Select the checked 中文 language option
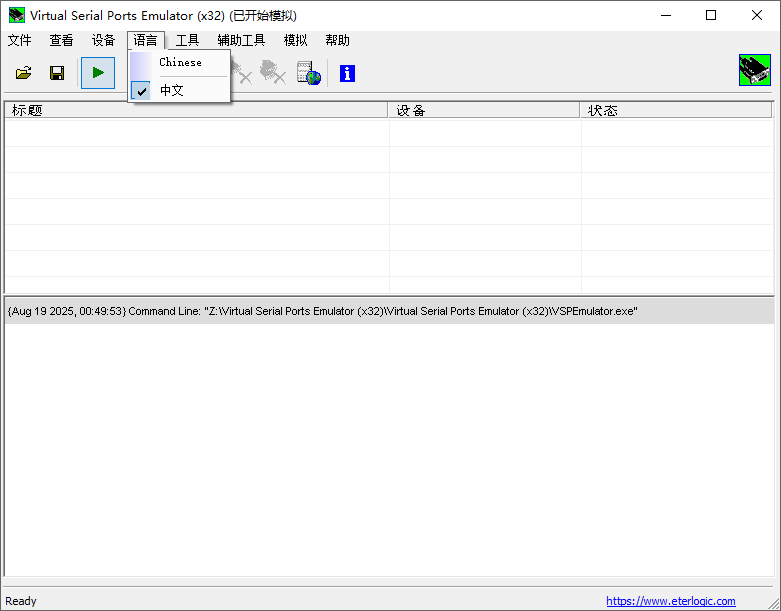This screenshot has width=781, height=611. (x=172, y=90)
